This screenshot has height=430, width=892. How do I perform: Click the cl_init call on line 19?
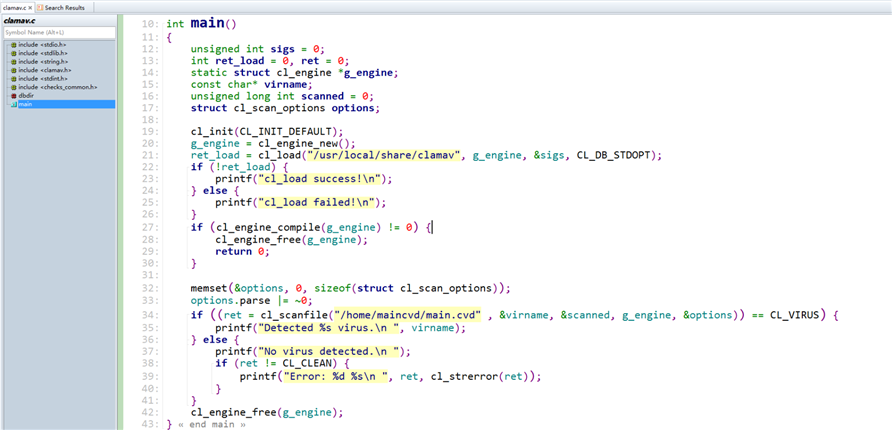tap(212, 132)
